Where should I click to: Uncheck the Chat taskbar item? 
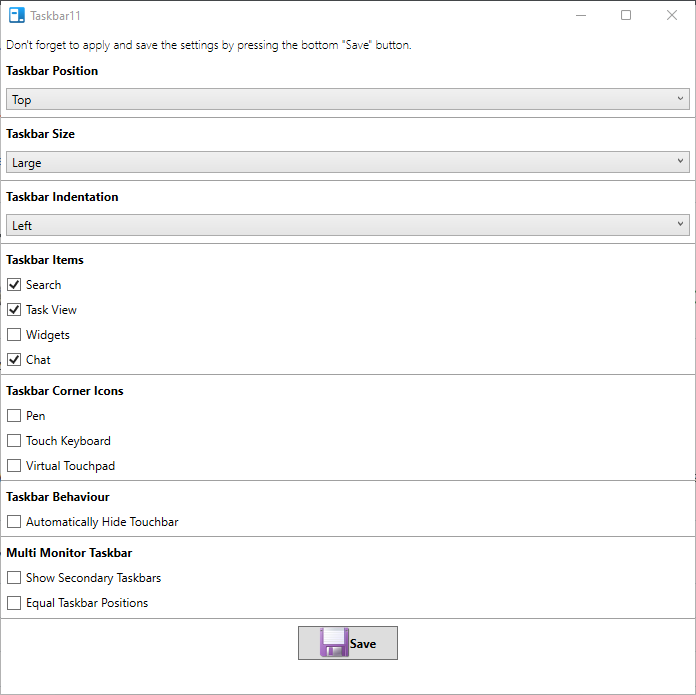[14, 360]
